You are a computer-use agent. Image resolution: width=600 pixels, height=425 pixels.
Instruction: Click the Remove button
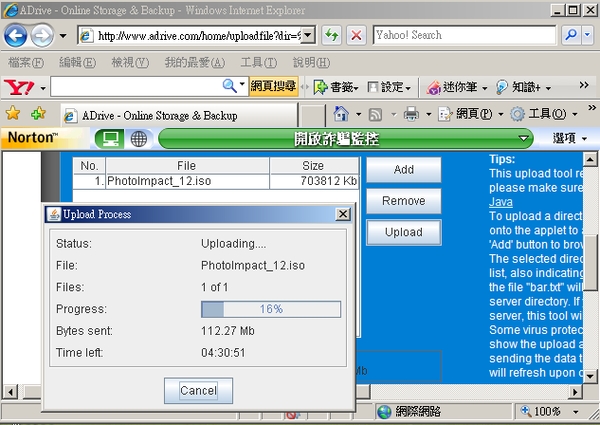pos(404,201)
